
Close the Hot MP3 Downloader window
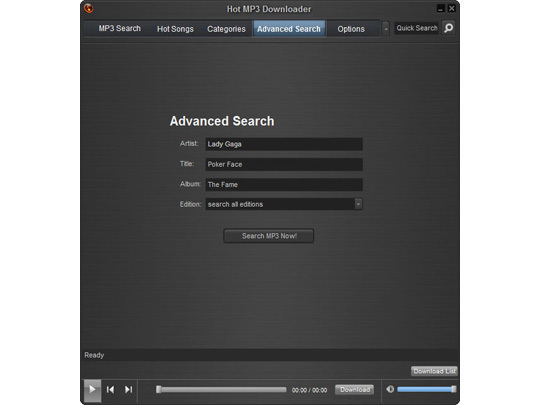(x=451, y=9)
